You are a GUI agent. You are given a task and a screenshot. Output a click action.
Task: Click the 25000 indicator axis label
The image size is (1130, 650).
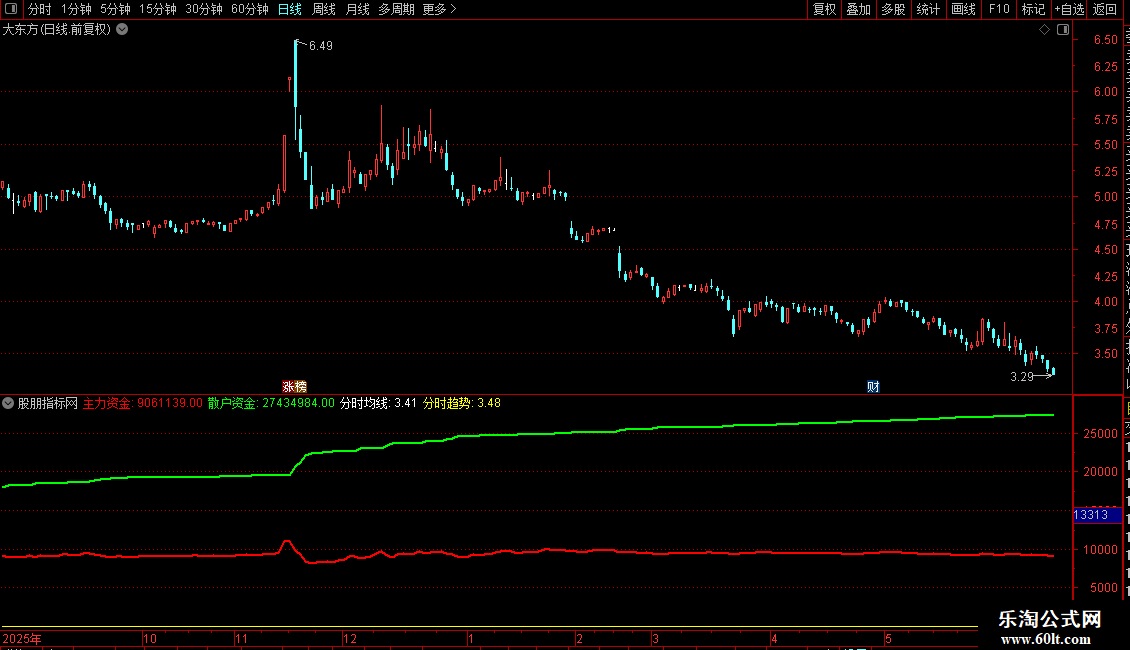tap(1100, 434)
